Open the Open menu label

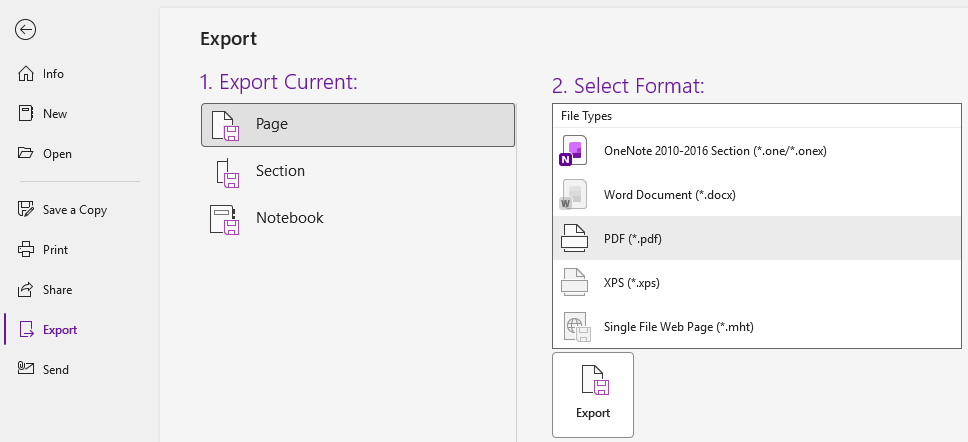point(57,154)
